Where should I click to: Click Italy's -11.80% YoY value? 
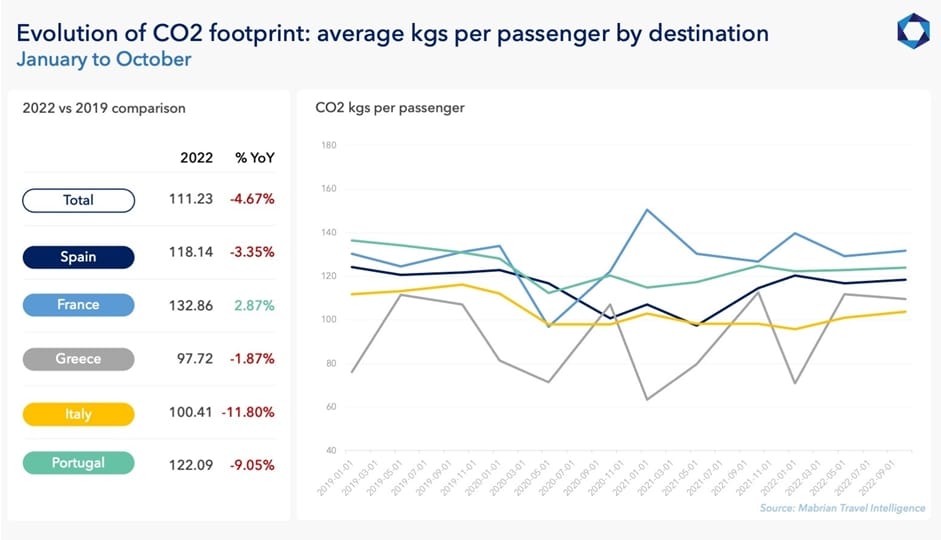[251, 412]
